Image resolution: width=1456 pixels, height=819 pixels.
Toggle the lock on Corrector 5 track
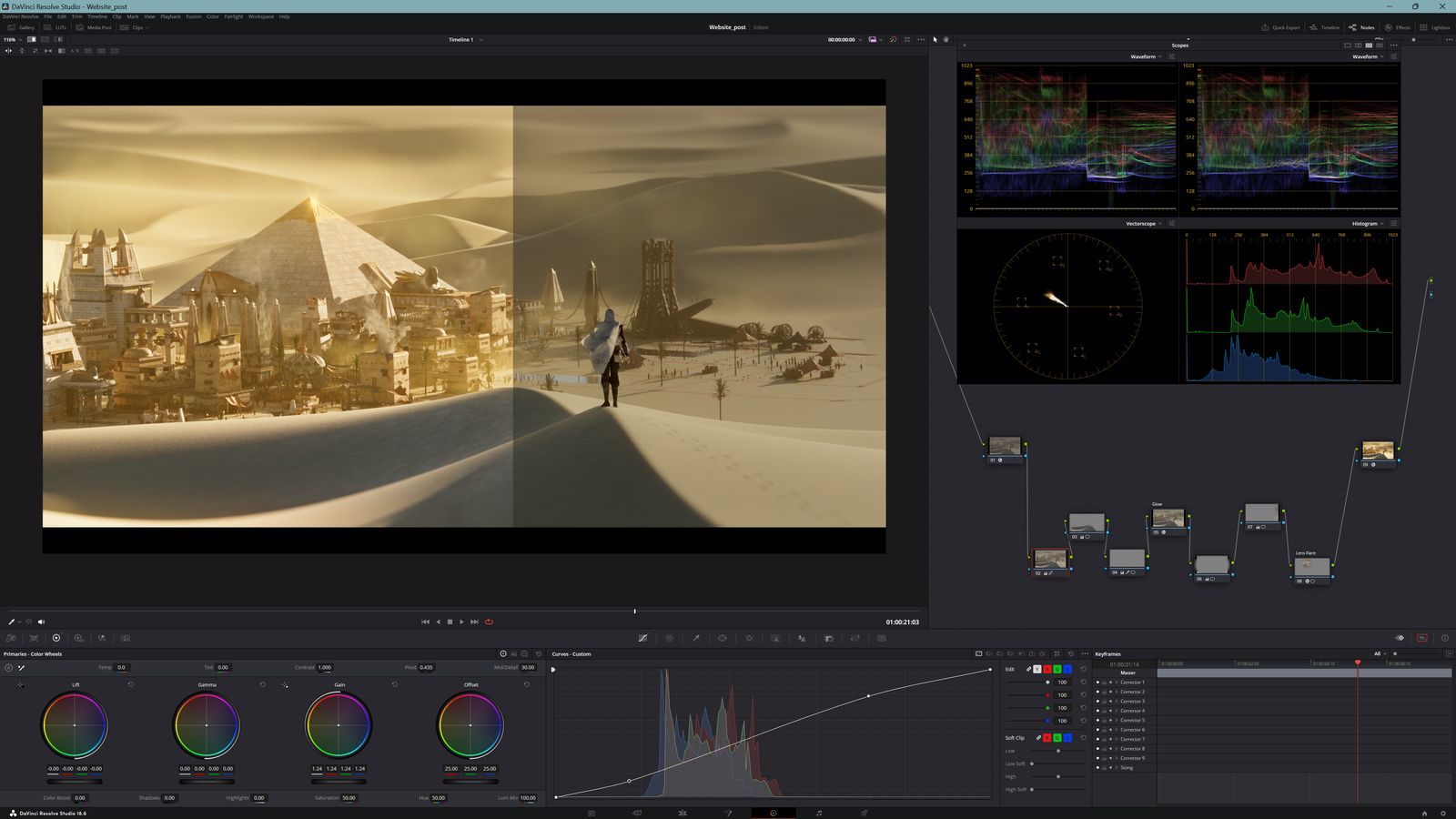point(1105,721)
